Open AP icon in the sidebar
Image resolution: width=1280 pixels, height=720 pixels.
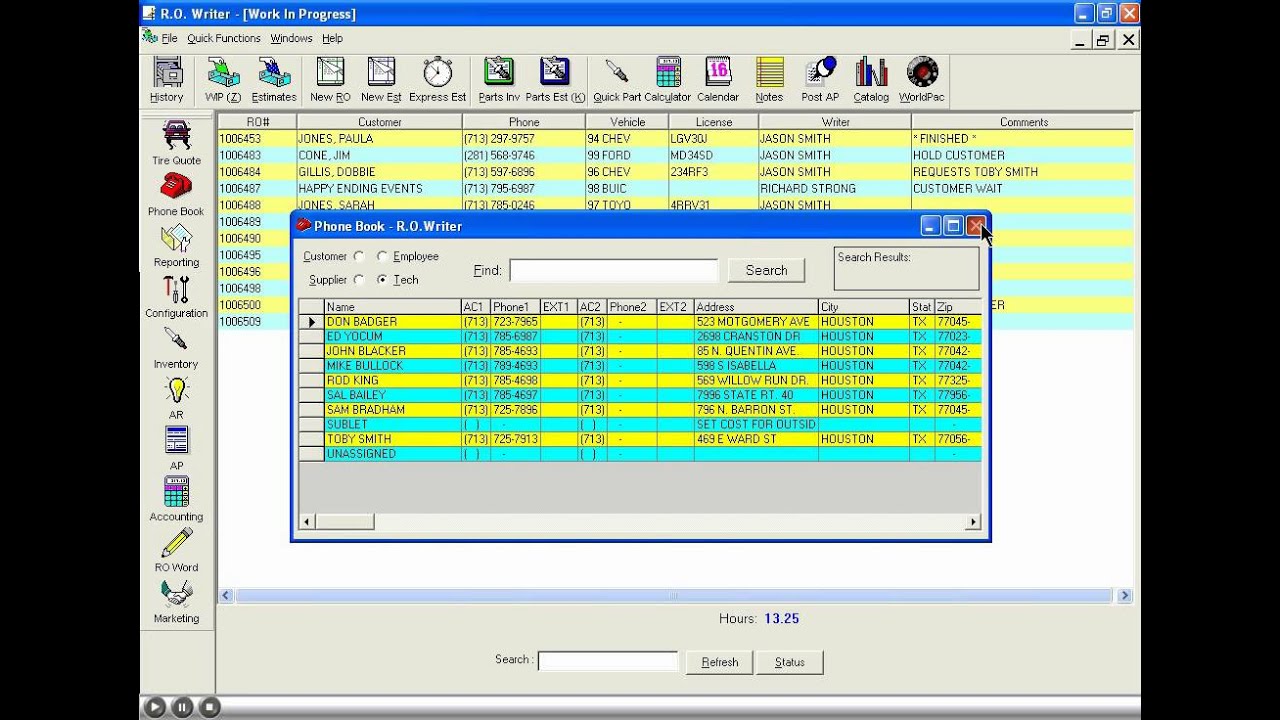tap(176, 449)
